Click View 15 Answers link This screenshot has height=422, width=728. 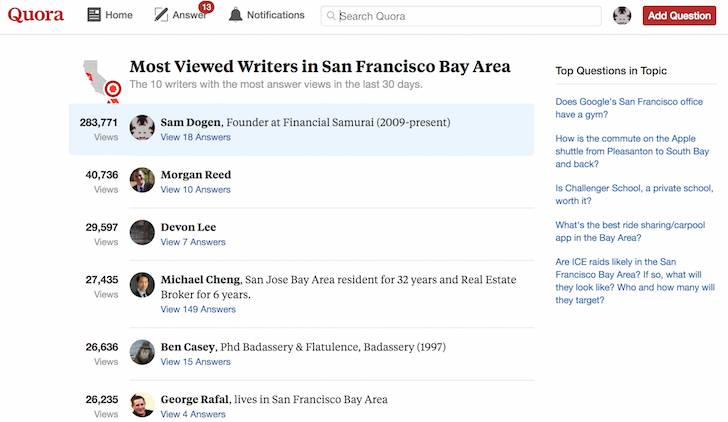click(x=195, y=362)
